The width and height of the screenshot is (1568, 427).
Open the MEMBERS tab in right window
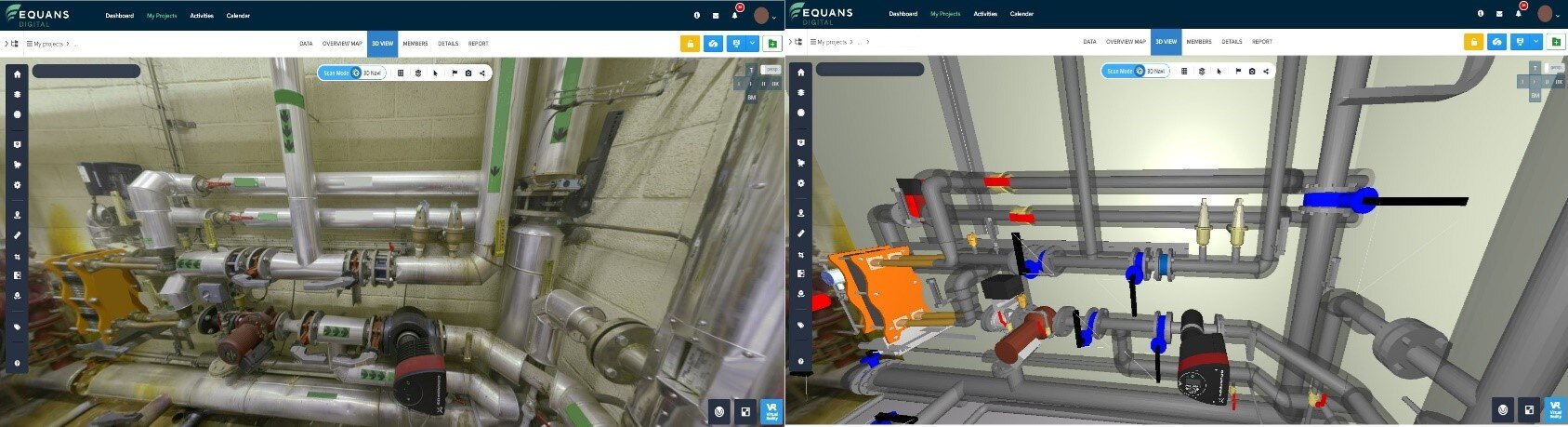pos(1198,42)
